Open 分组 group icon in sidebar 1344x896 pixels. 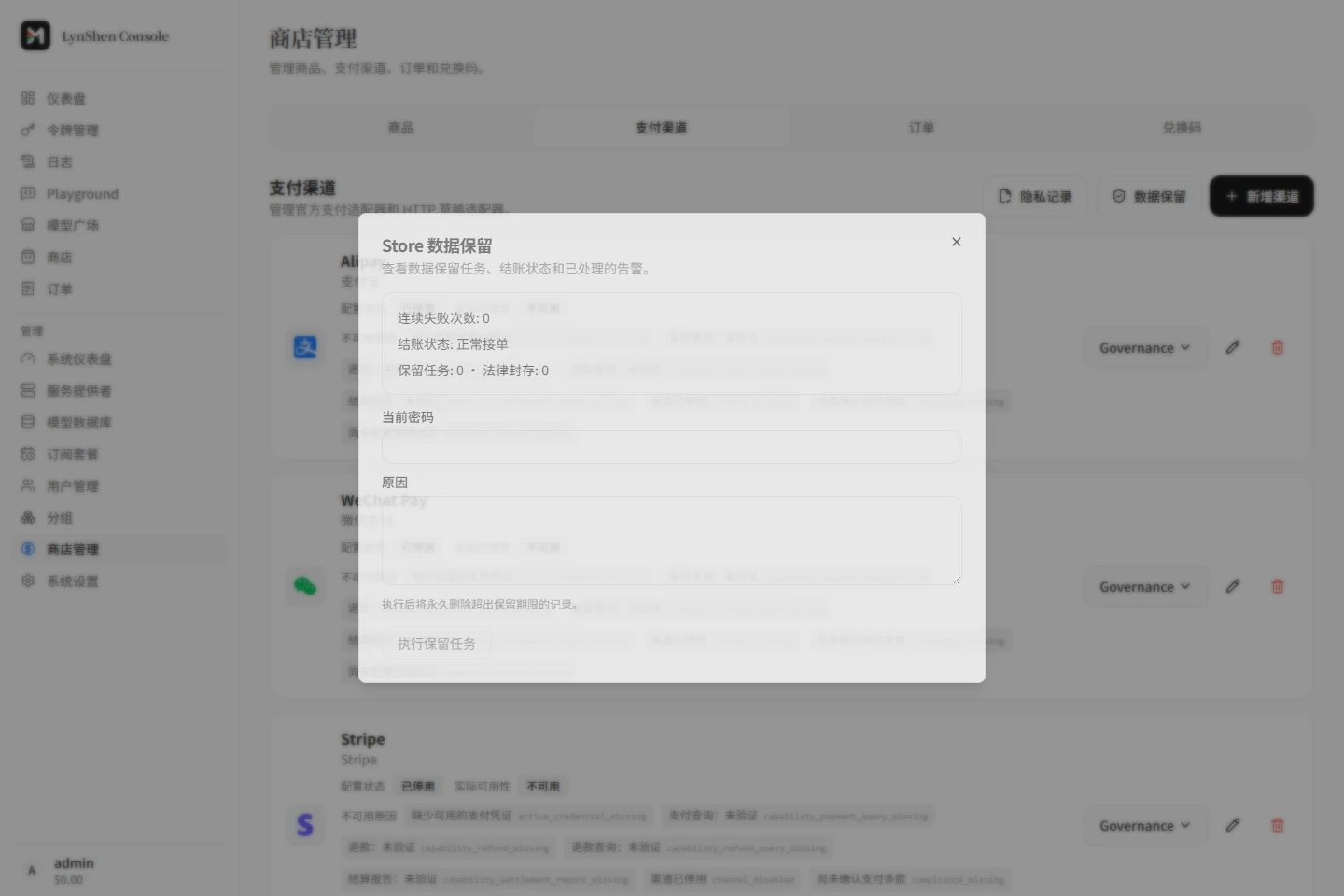[x=28, y=517]
